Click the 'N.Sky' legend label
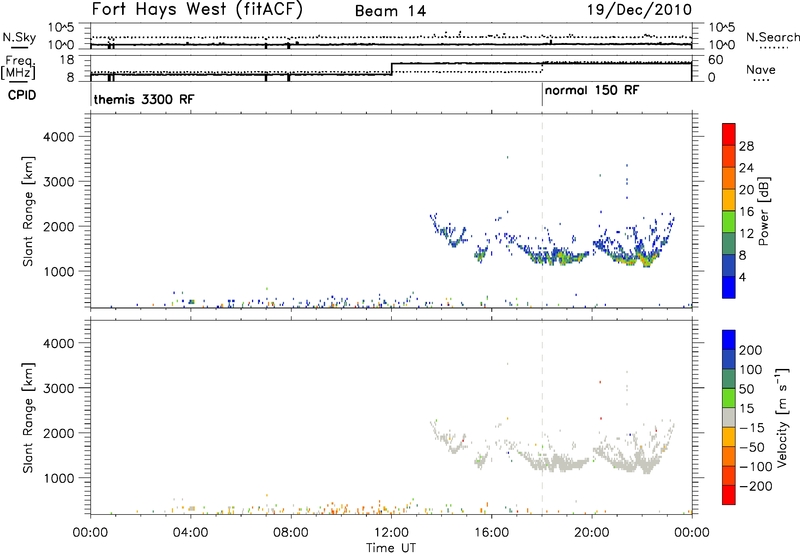 coord(19,37)
